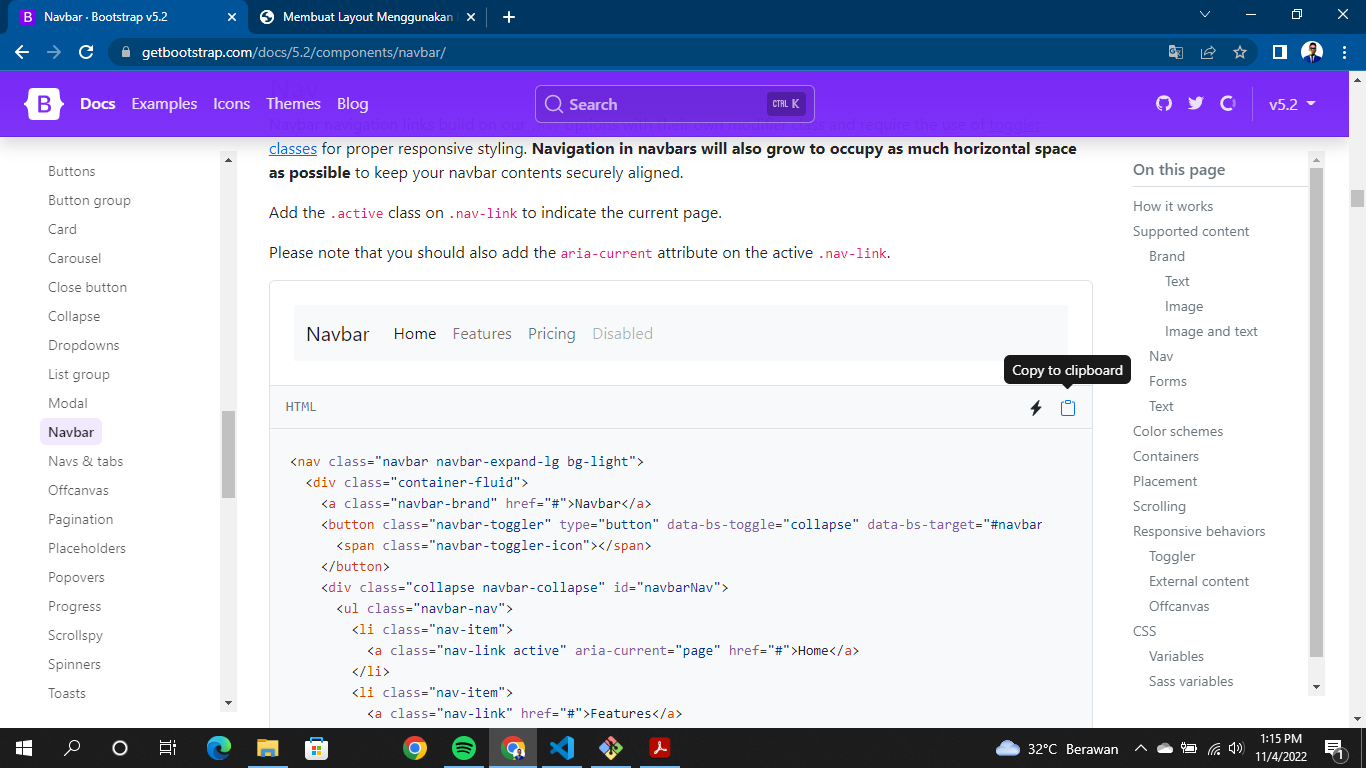The height and width of the screenshot is (768, 1366).
Task: Click the sidebar scrollbar up arrow
Action: tap(228, 159)
